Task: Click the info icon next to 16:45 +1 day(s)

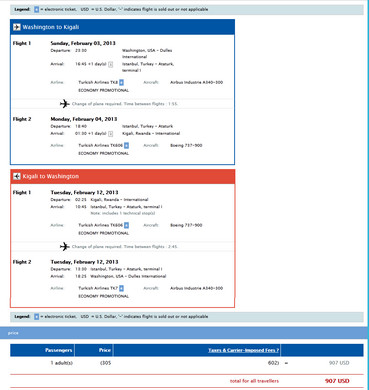Action: pos(111,64)
